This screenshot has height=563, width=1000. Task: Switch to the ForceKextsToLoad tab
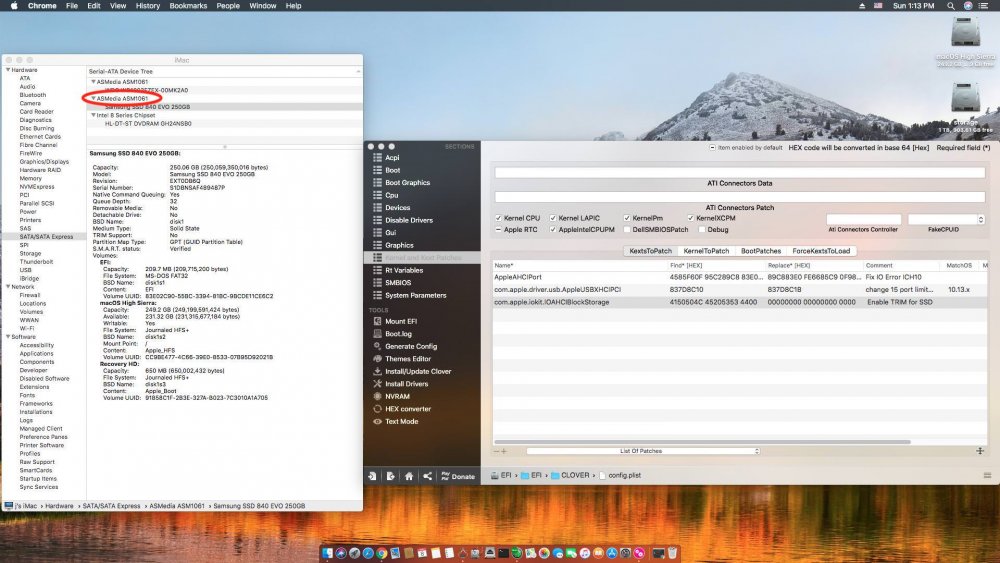(821, 251)
